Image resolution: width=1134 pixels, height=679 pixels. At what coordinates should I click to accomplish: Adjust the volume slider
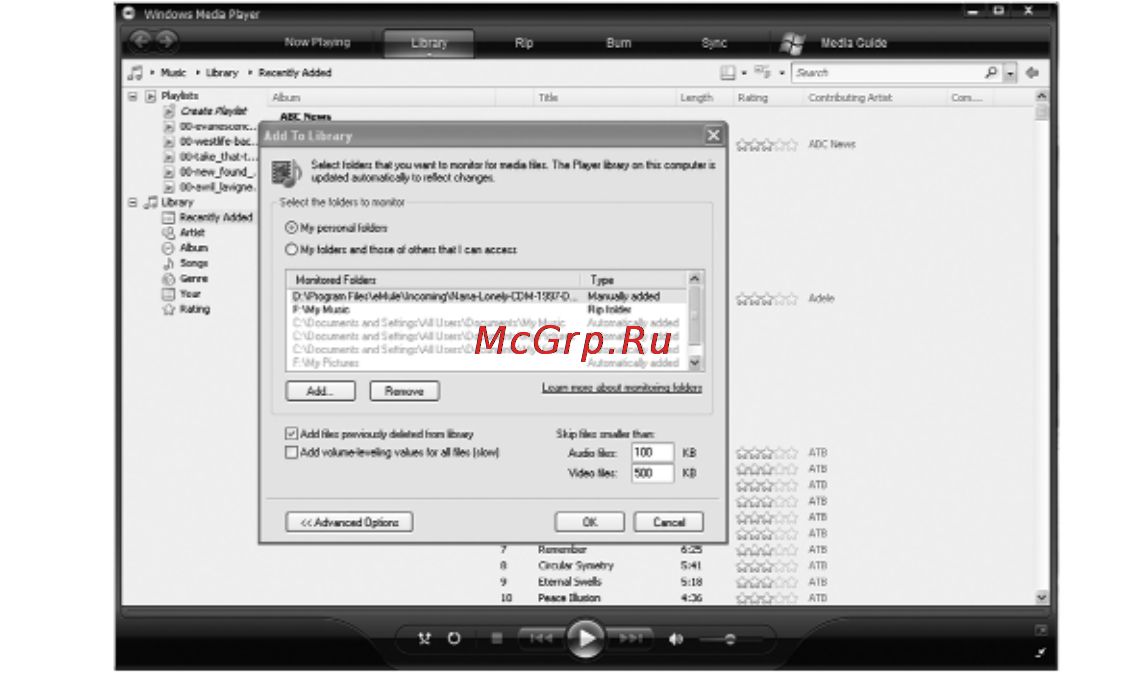(x=730, y=639)
